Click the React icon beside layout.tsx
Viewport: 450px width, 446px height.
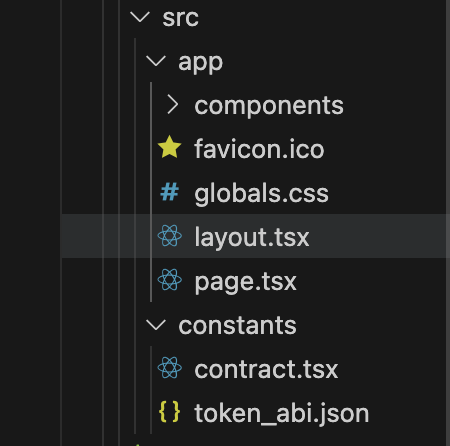coord(170,236)
